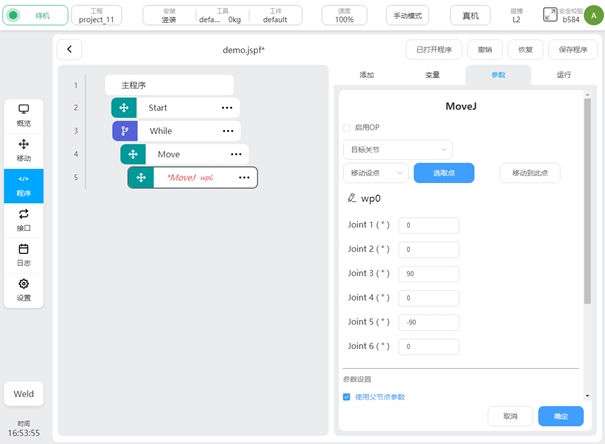
Task: Open the 接口 interface sidebar panel
Action: click(23, 219)
